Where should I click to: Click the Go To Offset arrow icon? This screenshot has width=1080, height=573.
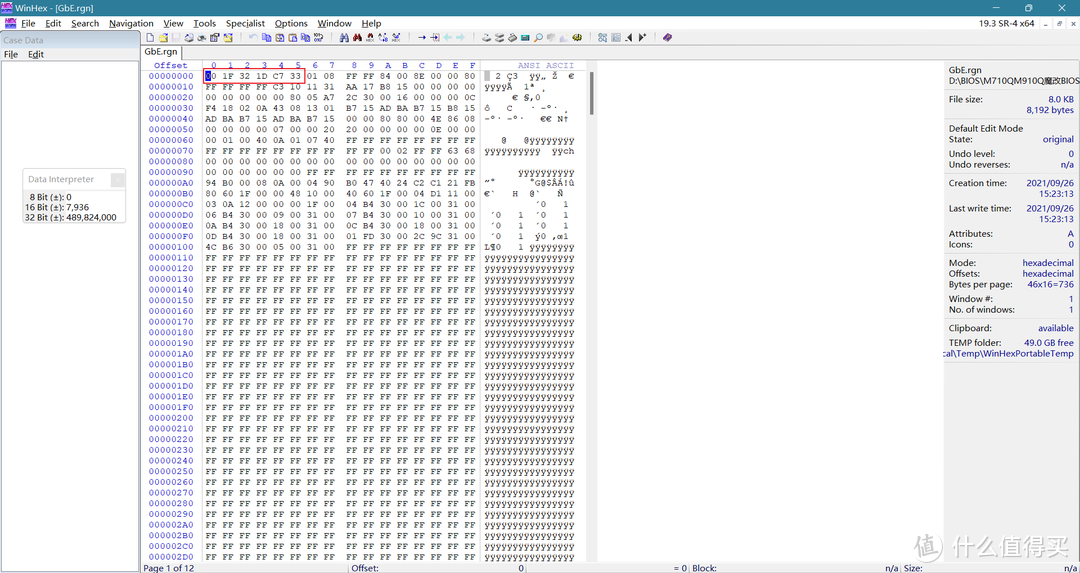click(x=422, y=38)
